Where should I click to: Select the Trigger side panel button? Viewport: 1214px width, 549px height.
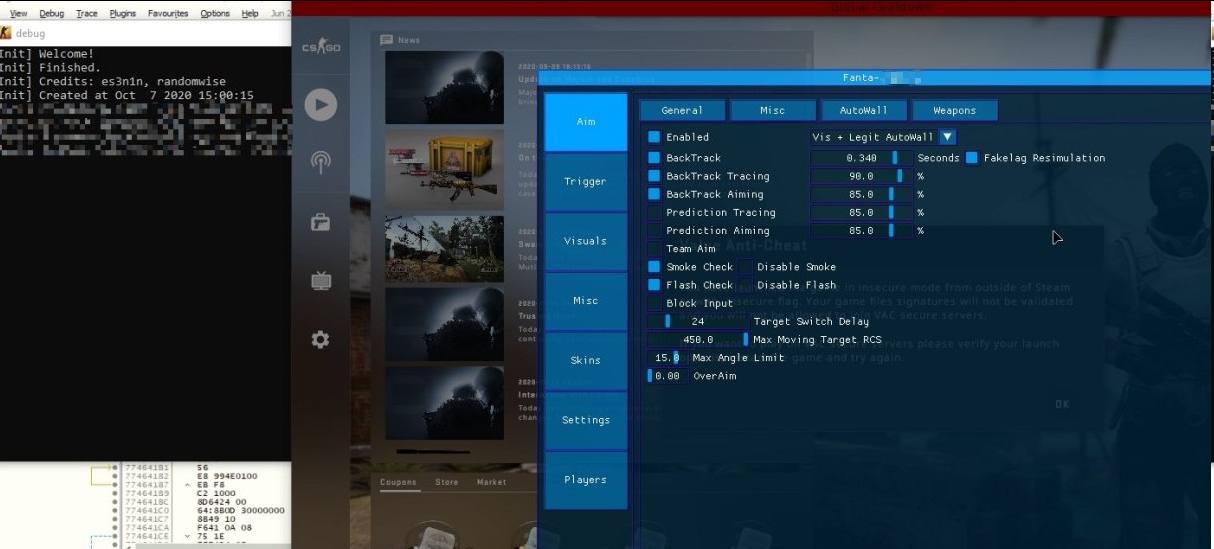tap(586, 182)
